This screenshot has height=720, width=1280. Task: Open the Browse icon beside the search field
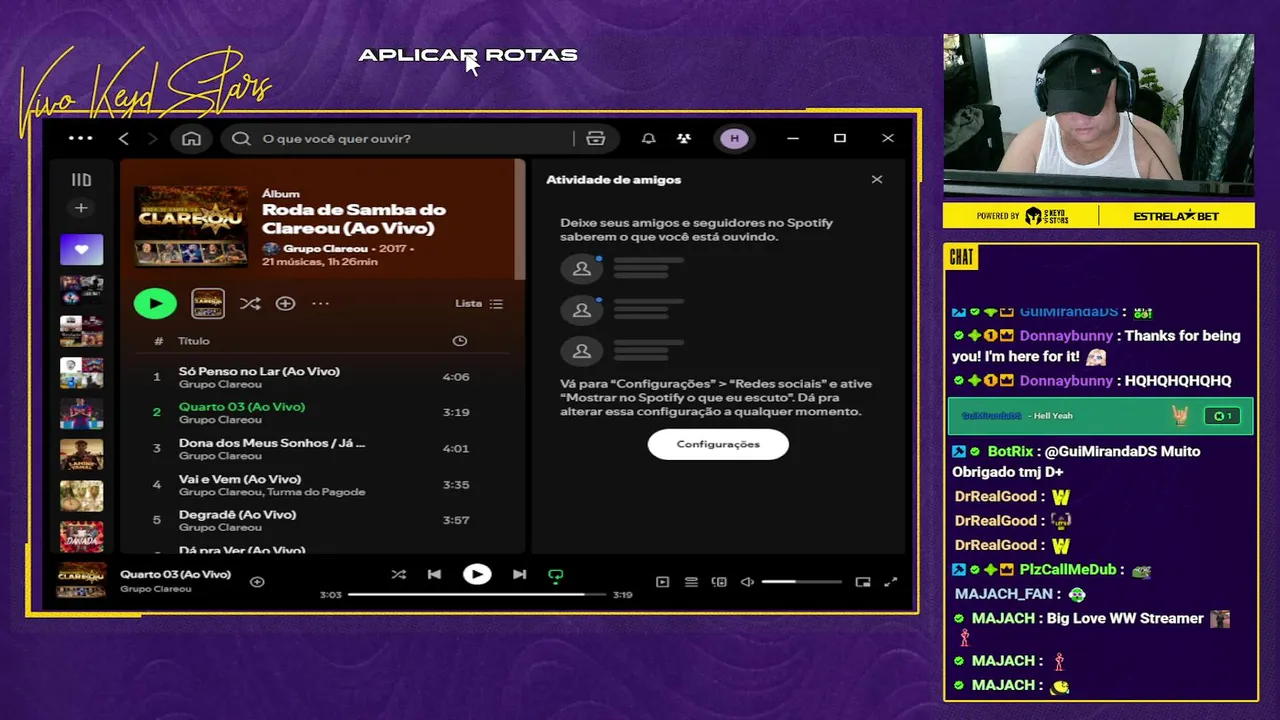[596, 139]
